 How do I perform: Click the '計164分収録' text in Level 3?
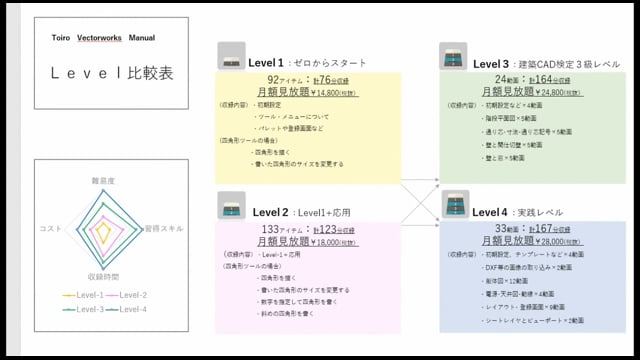tap(549, 79)
